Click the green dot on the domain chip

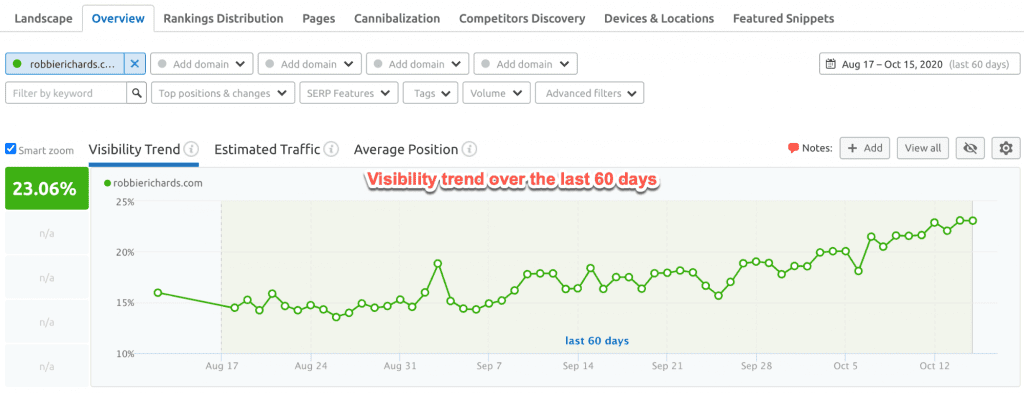[17, 64]
